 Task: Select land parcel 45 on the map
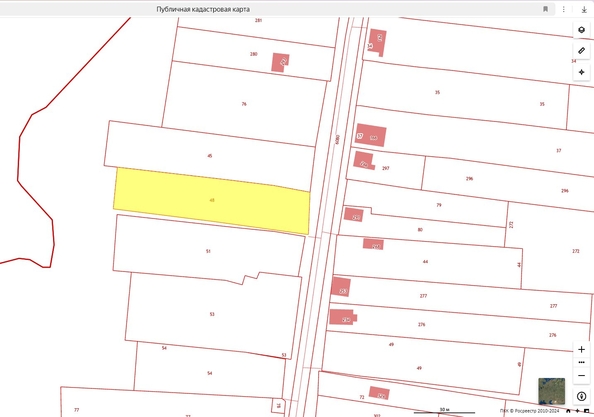pos(209,156)
